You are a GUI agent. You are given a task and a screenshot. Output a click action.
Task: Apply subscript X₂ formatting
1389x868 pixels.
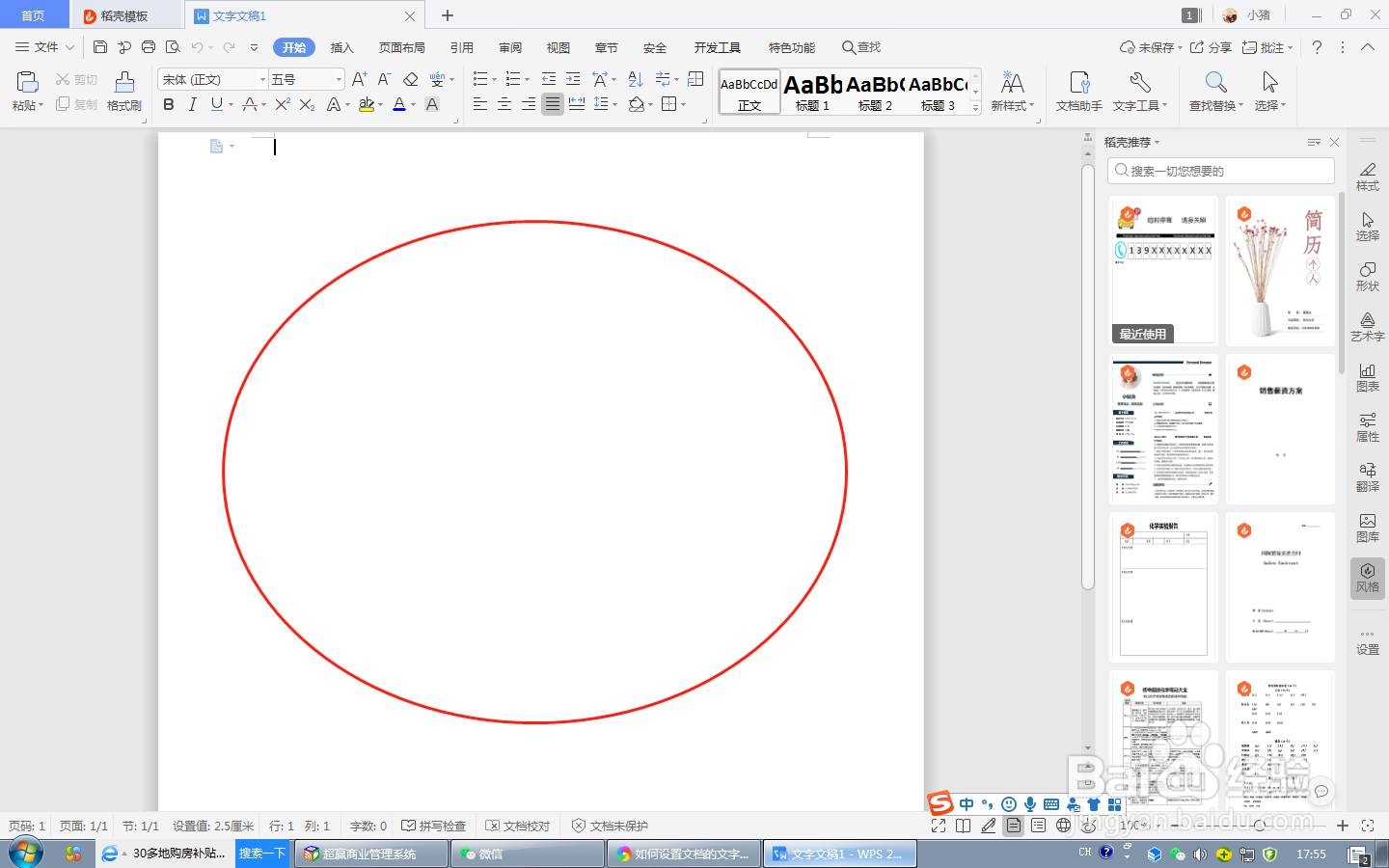point(307,104)
